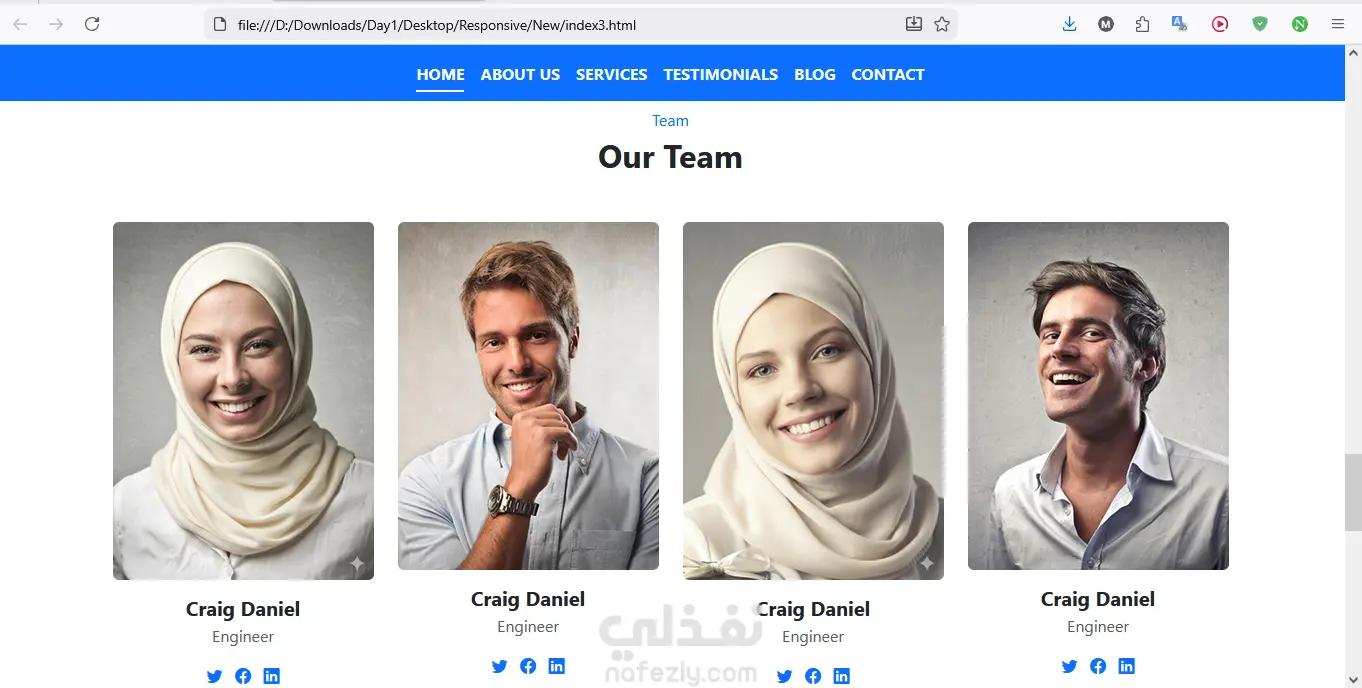Open the TESTIMONIALS navigation link
The width and height of the screenshot is (1362, 688).
(720, 74)
